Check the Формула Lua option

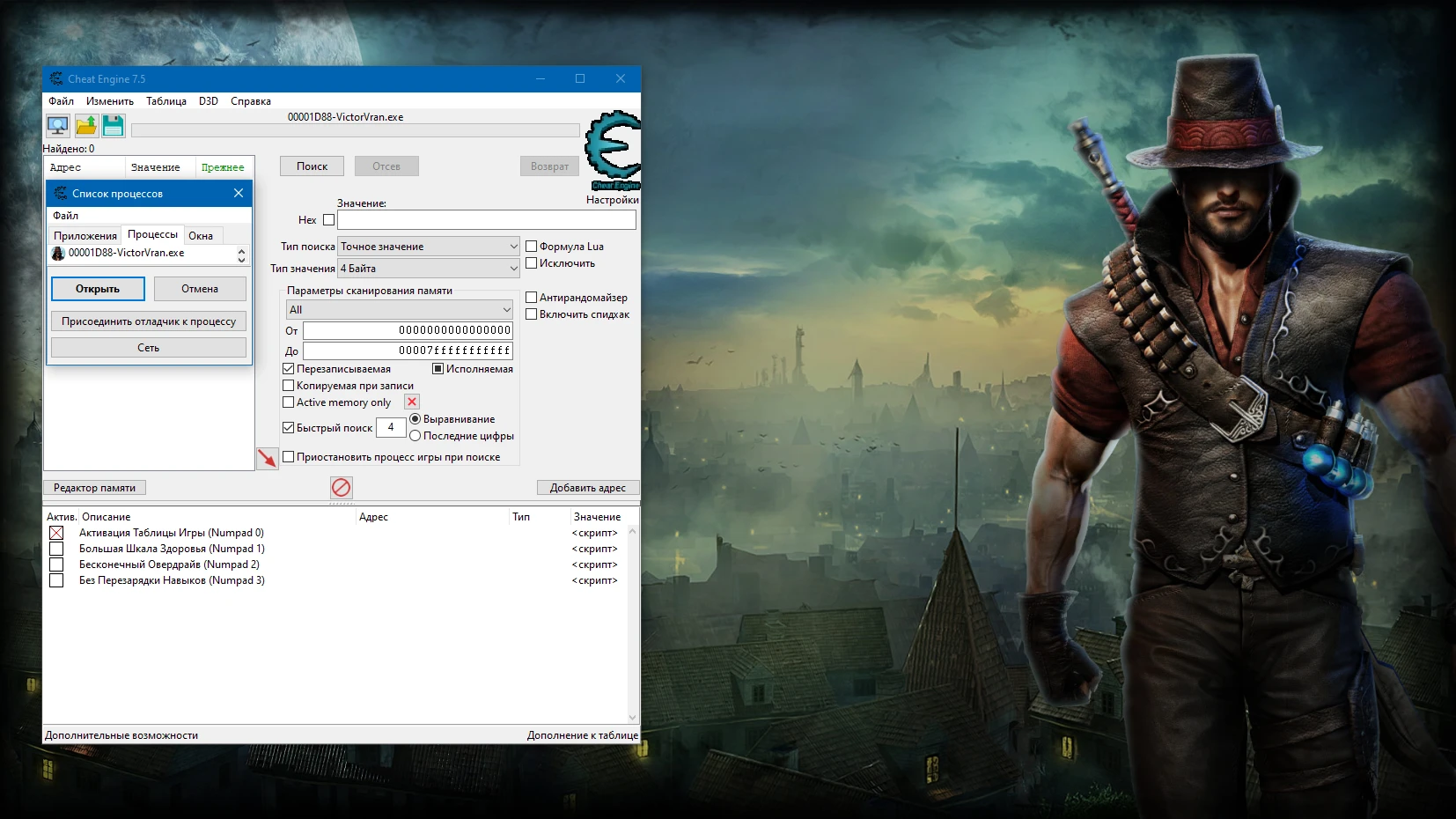coord(533,247)
